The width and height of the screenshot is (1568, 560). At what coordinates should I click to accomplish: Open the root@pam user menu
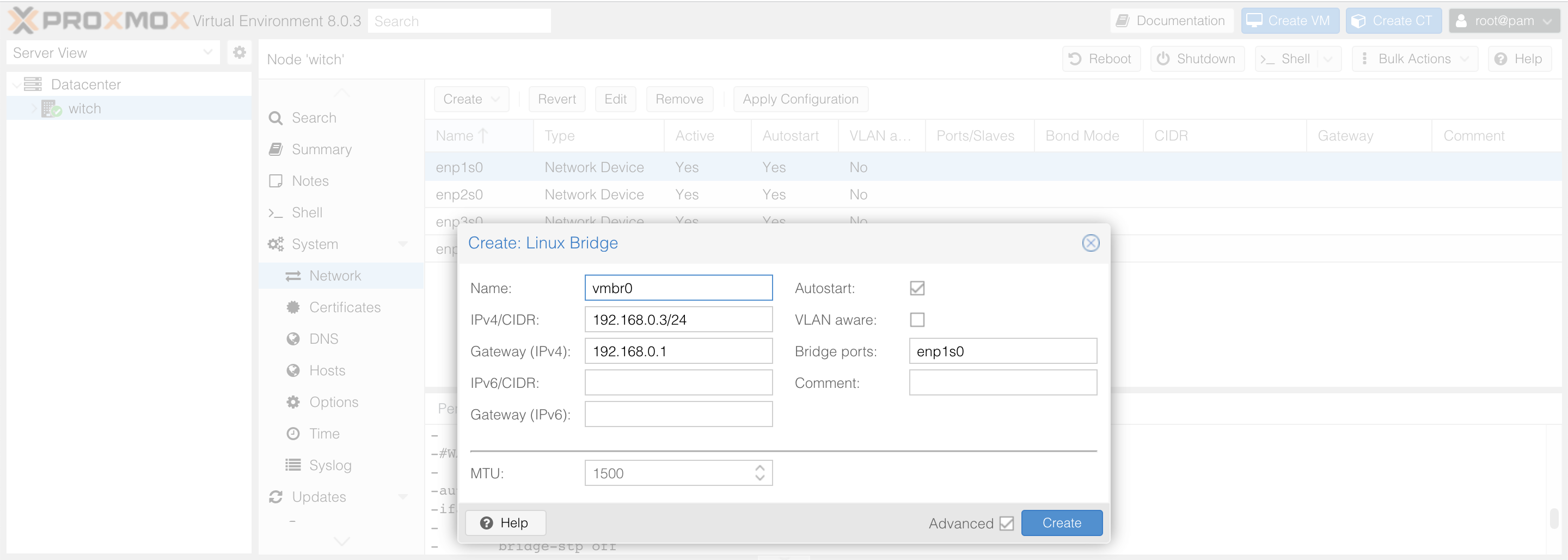[1504, 21]
